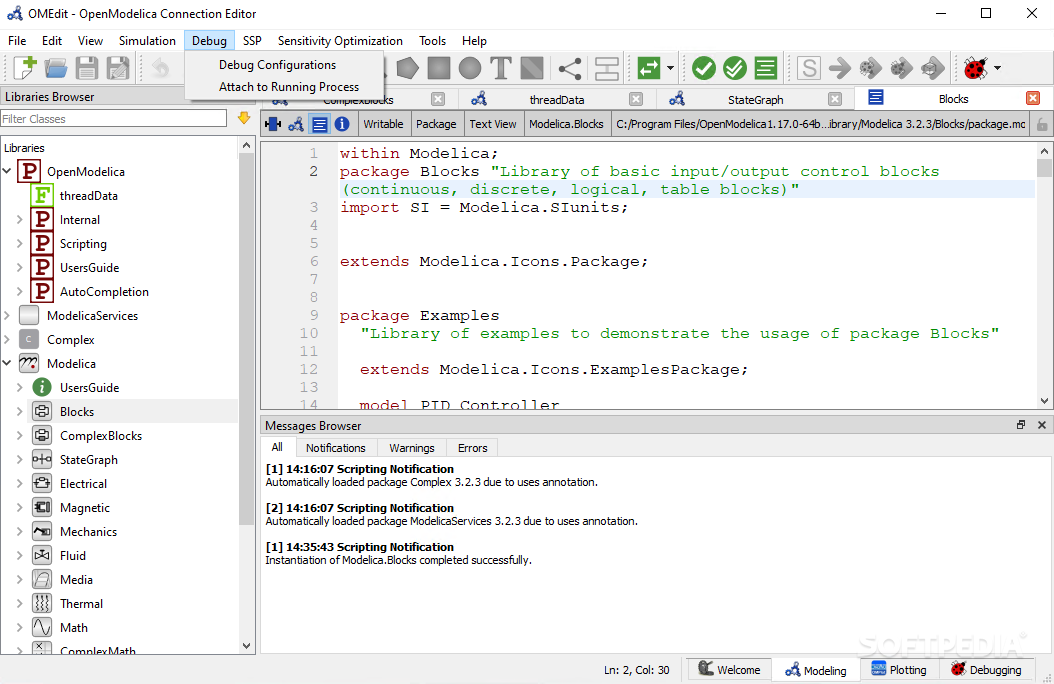Close the Messages Browser panel
The image size is (1054, 684).
pos(1042,425)
